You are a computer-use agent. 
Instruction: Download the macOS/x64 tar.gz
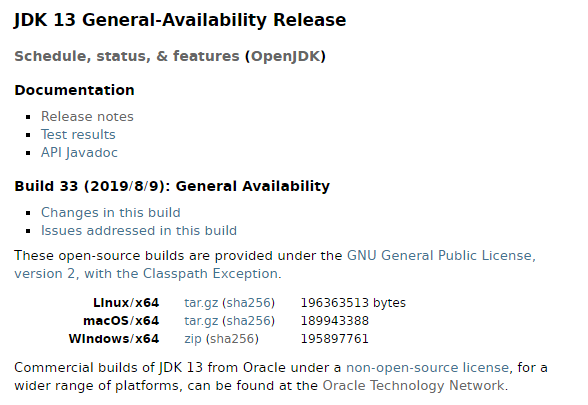[201, 321]
